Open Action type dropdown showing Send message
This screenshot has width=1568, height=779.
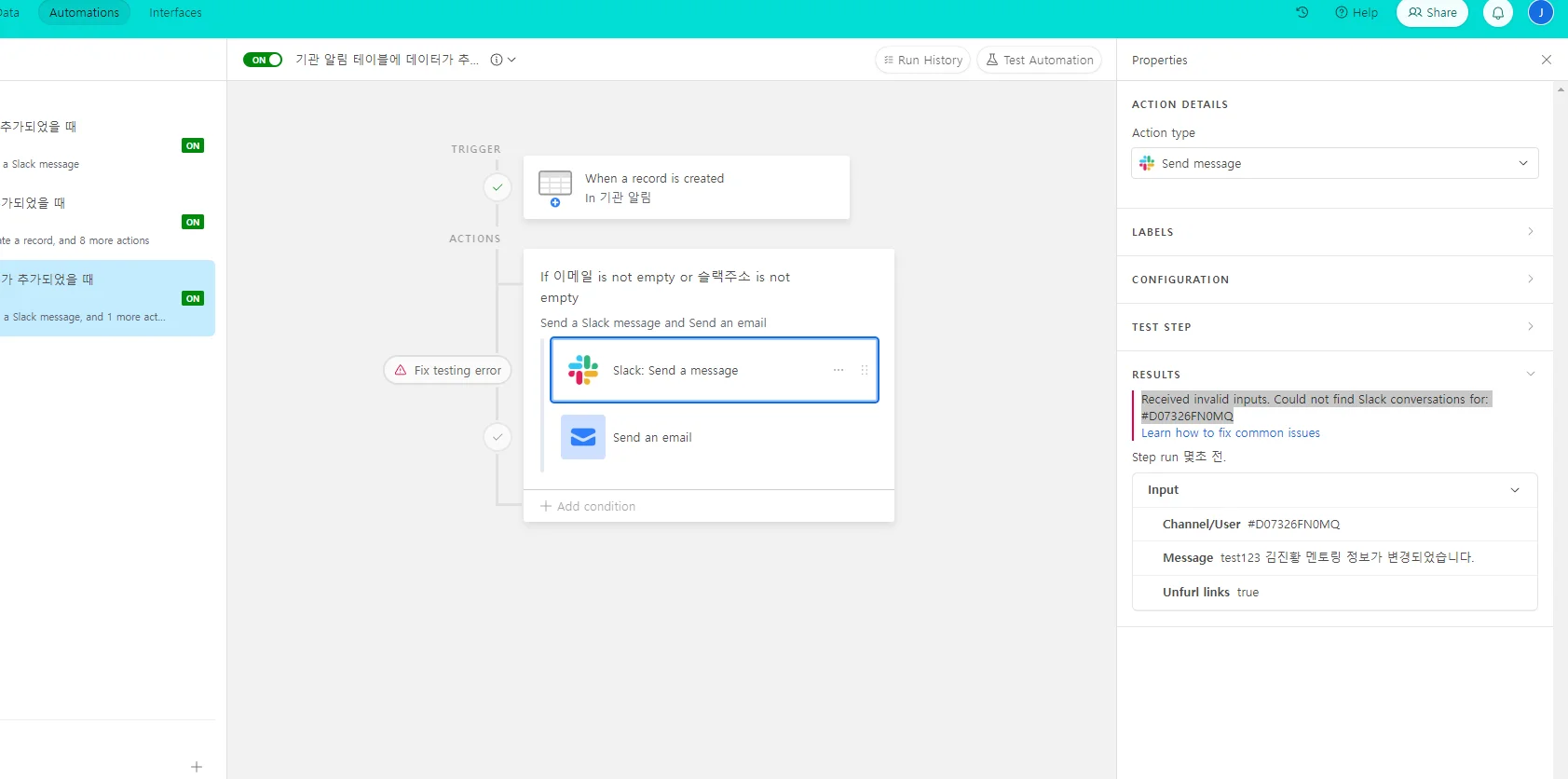pos(1334,163)
